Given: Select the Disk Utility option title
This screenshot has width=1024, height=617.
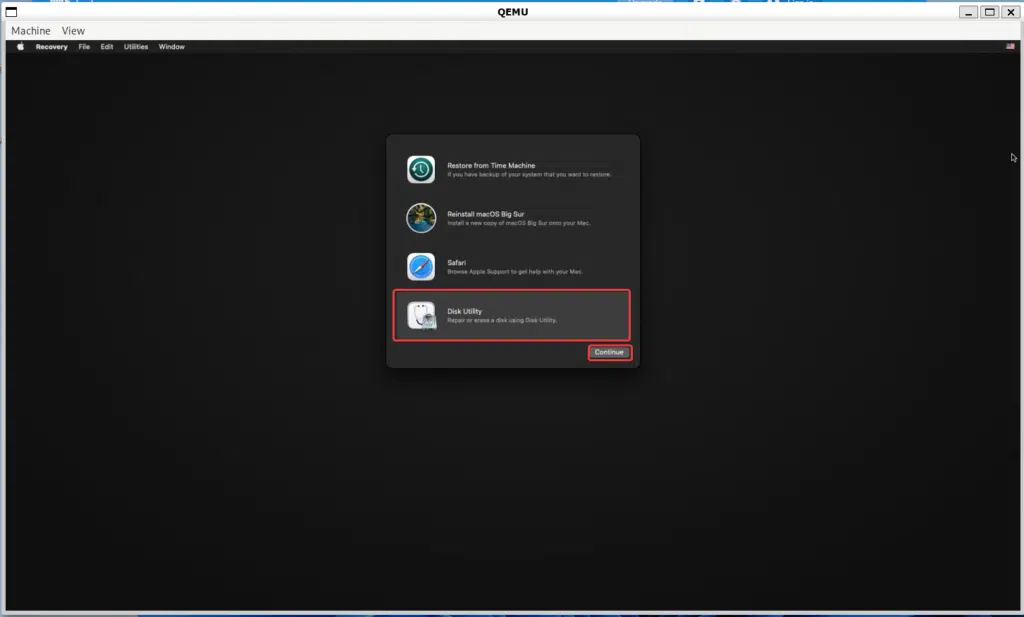Looking at the screenshot, I should 464,311.
